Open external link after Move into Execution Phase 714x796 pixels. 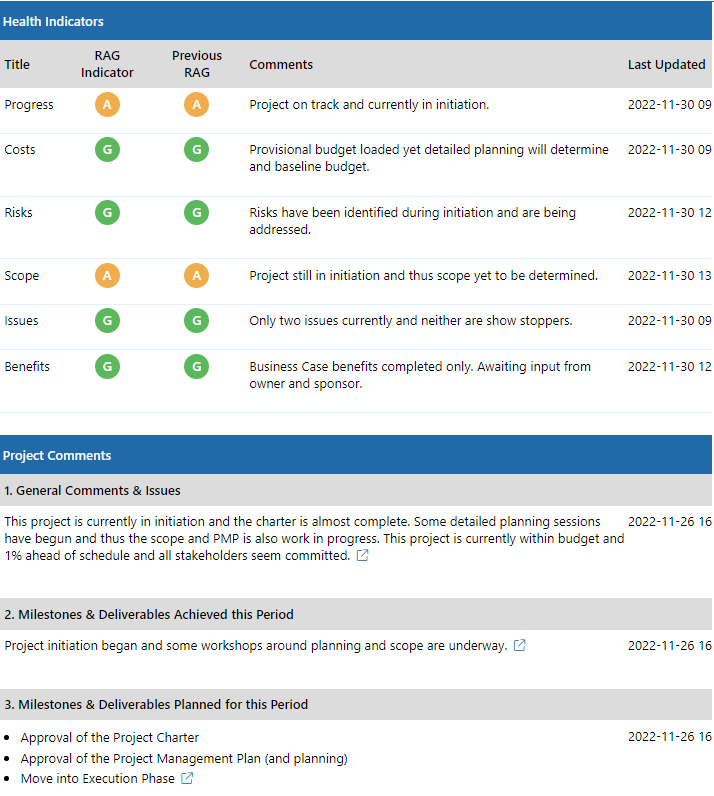click(187, 778)
